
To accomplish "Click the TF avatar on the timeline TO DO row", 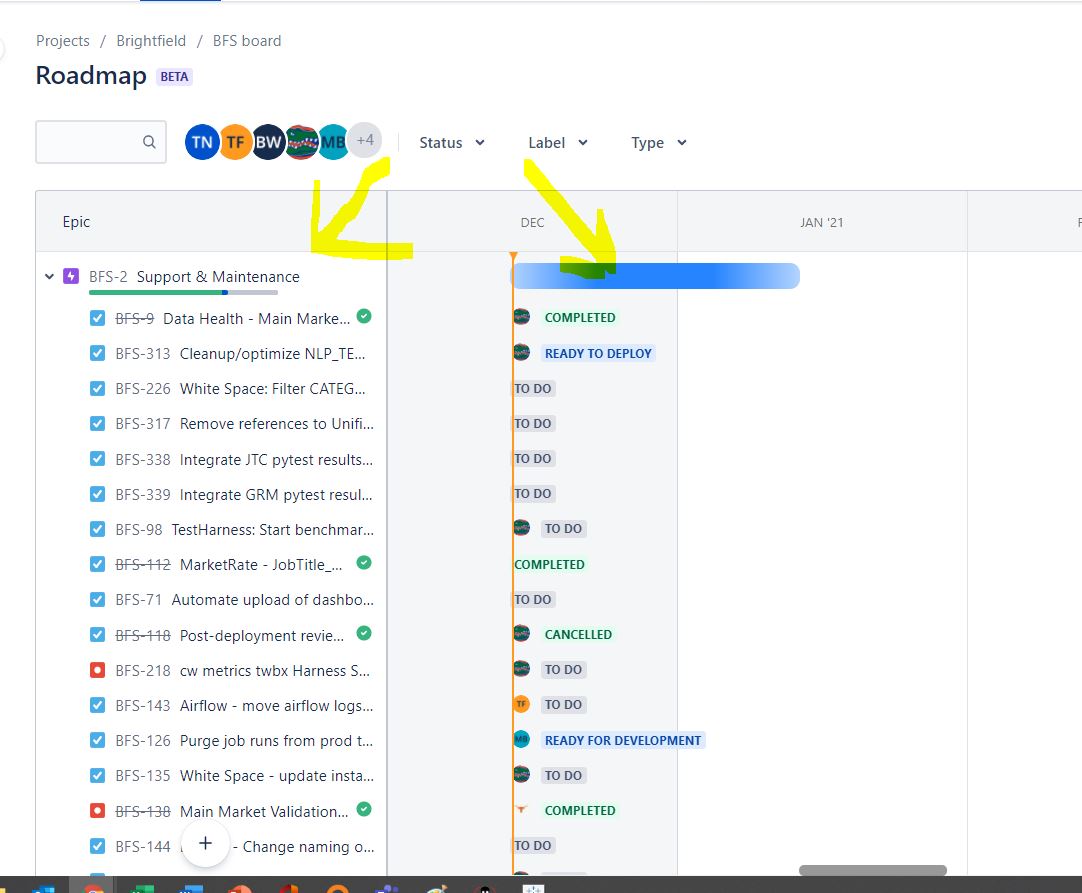I will pos(521,704).
